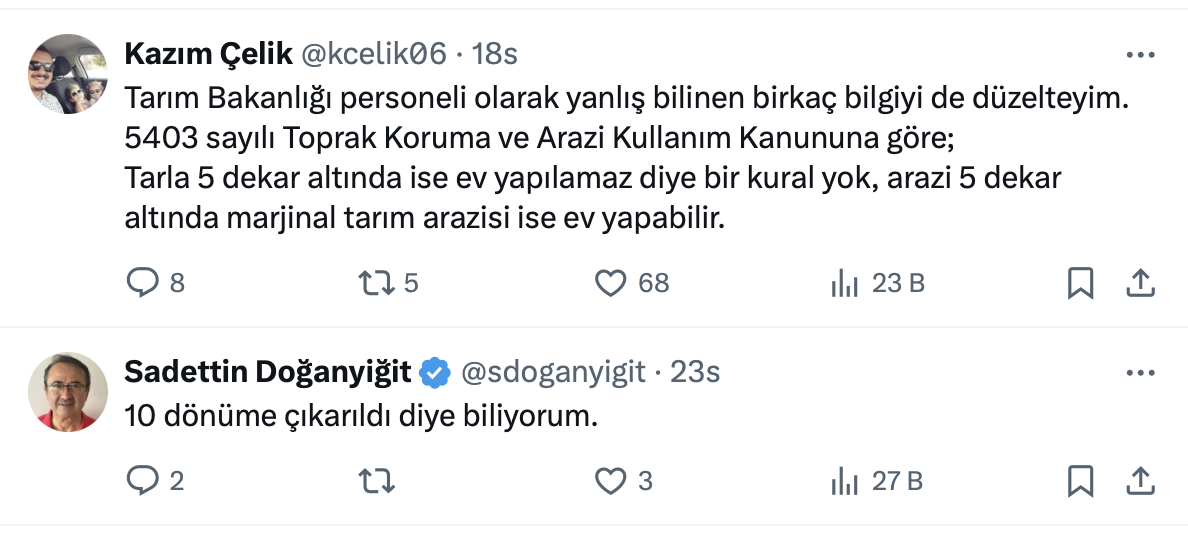
Task: Share Kazım Çelik's tweet
Action: (1140, 284)
